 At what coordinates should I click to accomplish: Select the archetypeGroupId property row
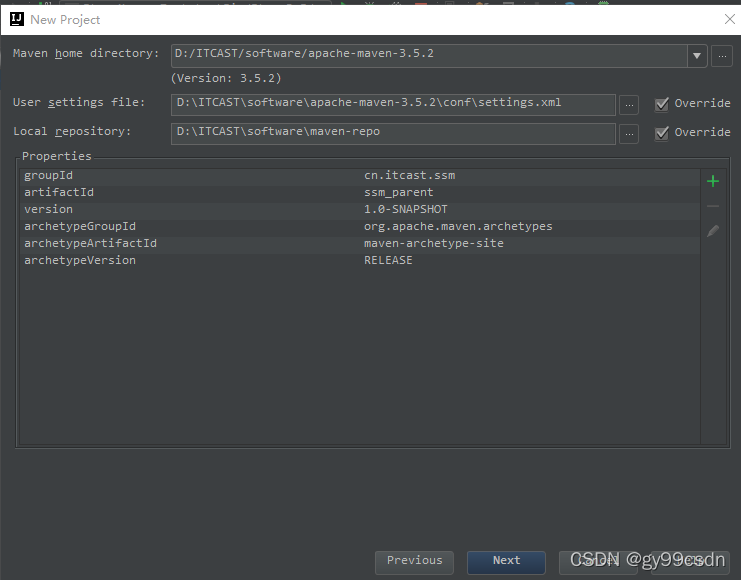point(360,227)
